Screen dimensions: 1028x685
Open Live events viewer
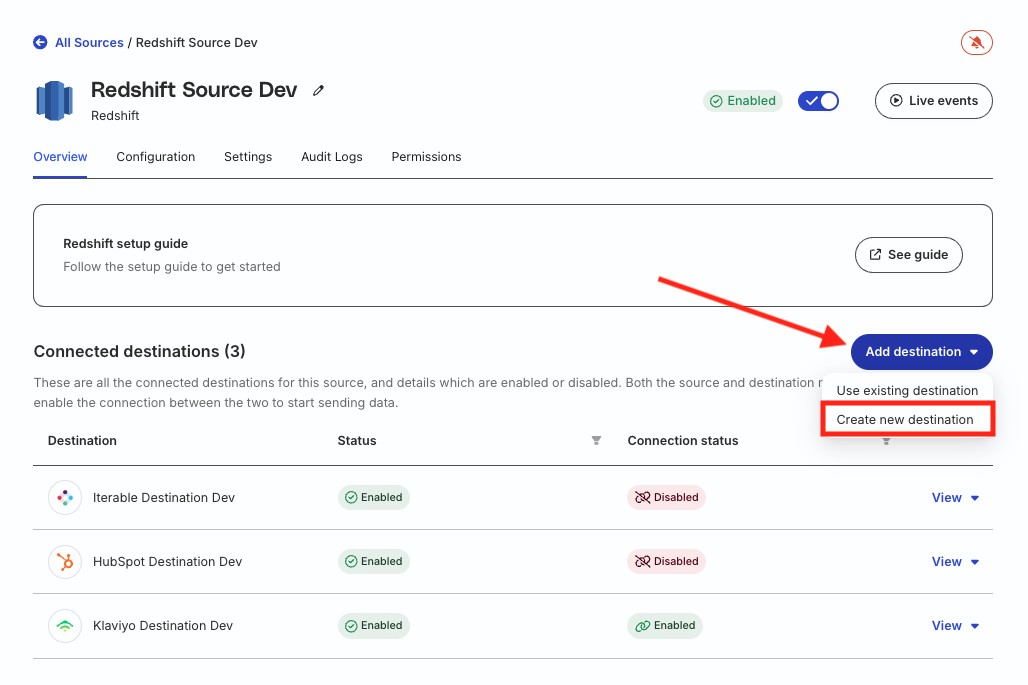[933, 101]
